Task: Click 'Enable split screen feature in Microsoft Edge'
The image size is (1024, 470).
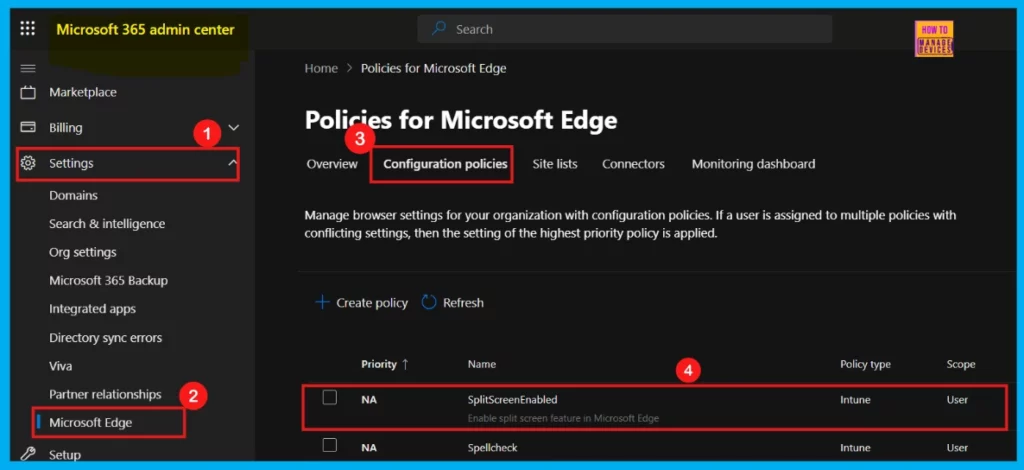Action: pos(564,418)
